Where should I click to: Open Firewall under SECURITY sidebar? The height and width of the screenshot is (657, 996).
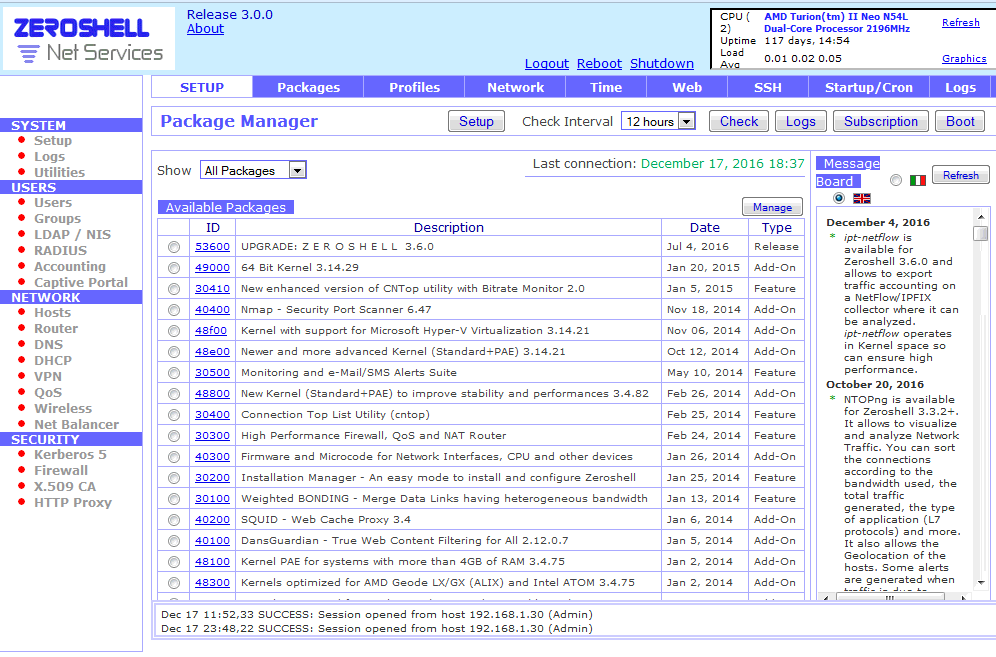point(61,470)
